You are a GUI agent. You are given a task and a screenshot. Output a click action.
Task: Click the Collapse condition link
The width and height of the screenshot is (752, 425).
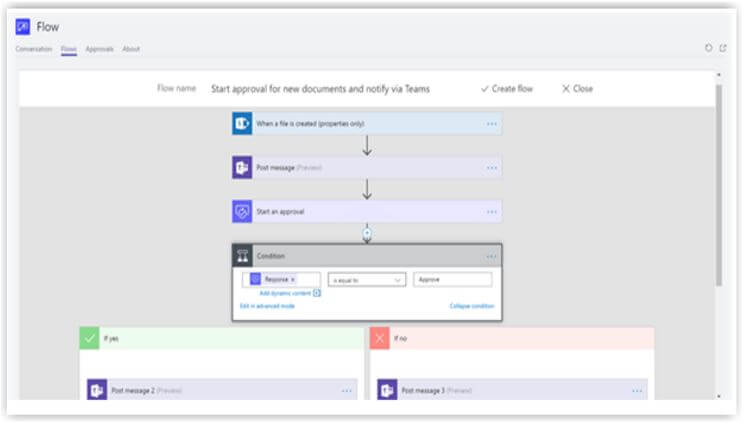tap(472, 306)
